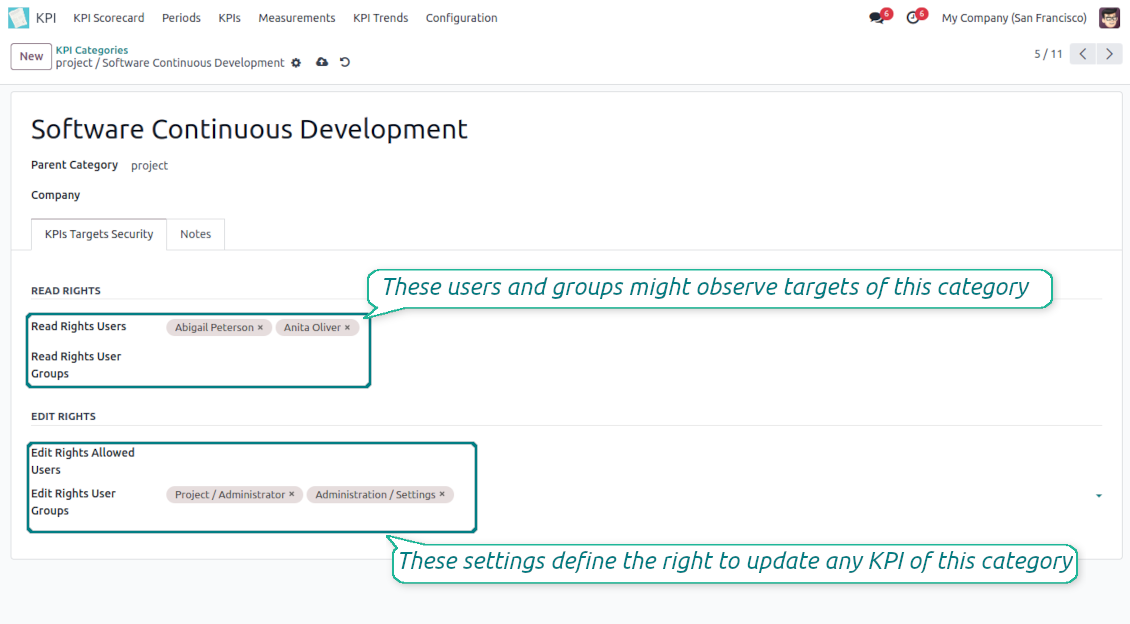Open the gear actions menu

click(x=296, y=63)
